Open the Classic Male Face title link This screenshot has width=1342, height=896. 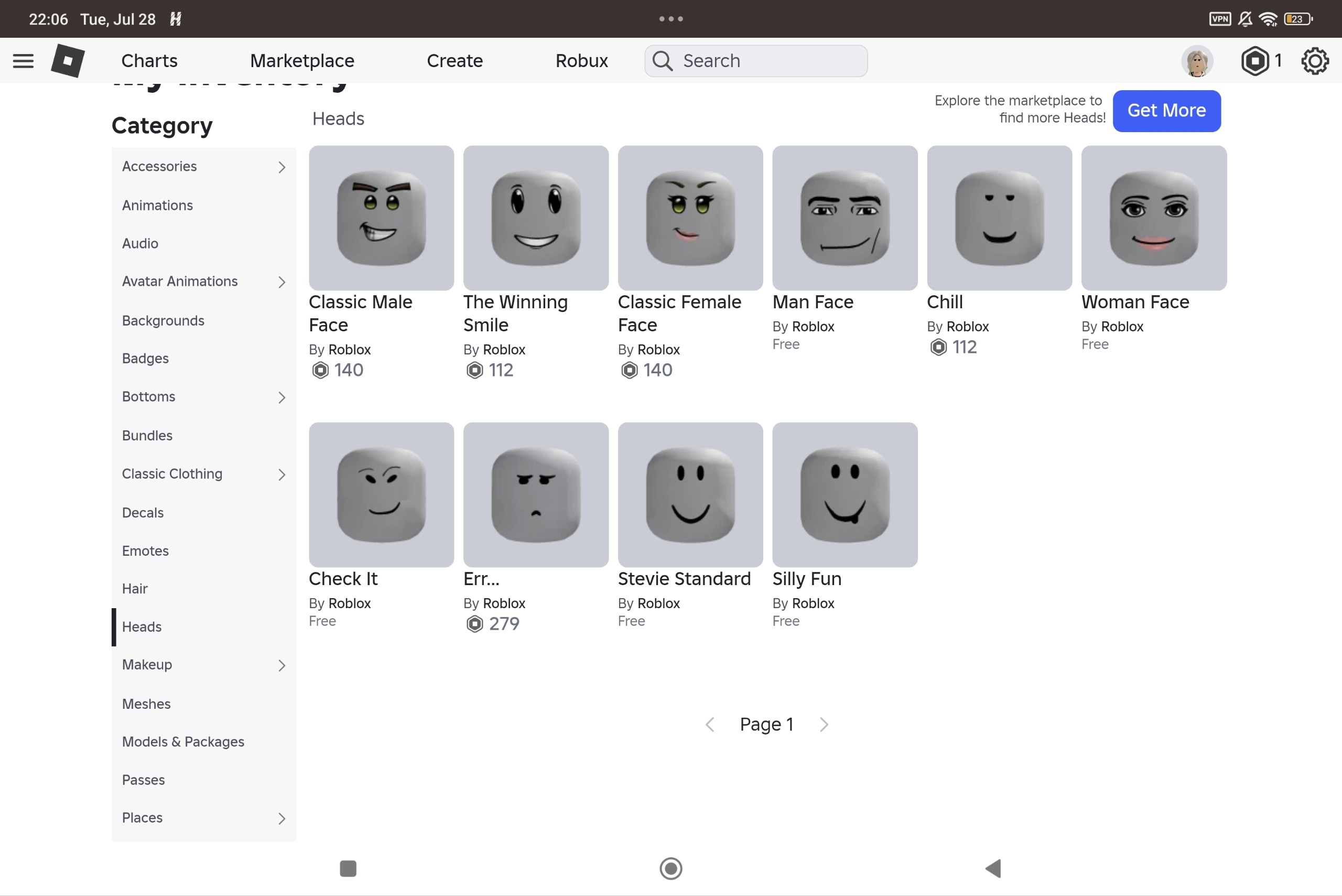point(361,313)
